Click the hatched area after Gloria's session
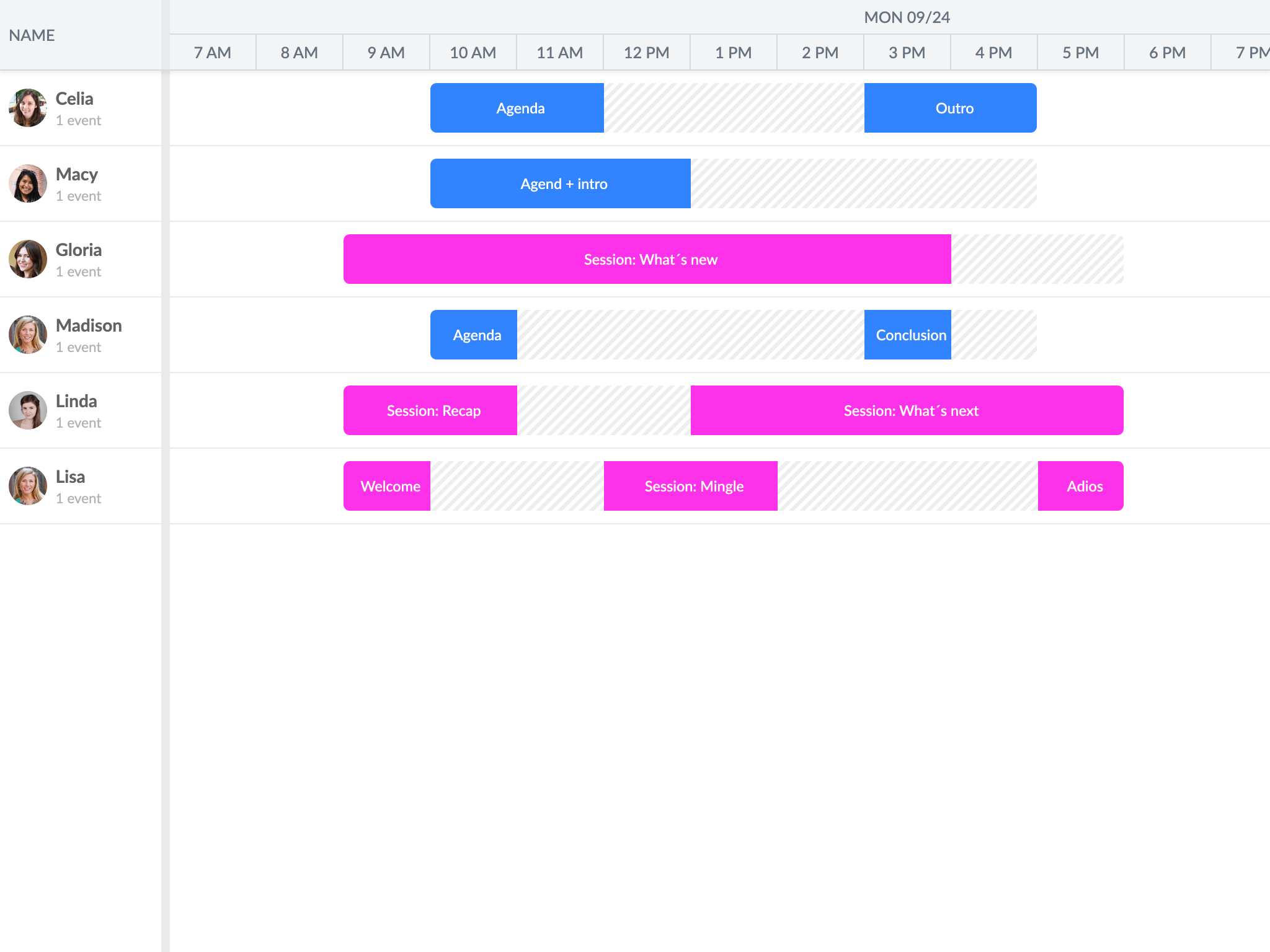This screenshot has height=952, width=1270. click(x=1037, y=259)
